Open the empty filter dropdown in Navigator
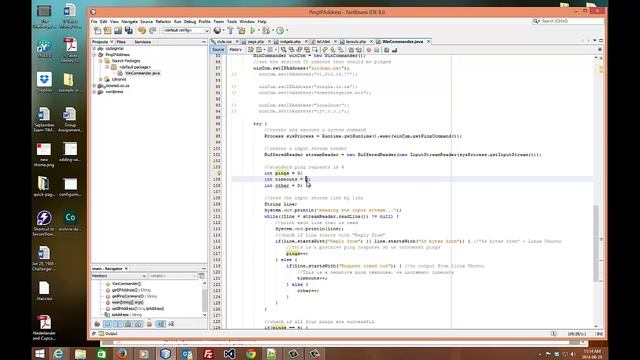 (x=172, y=276)
